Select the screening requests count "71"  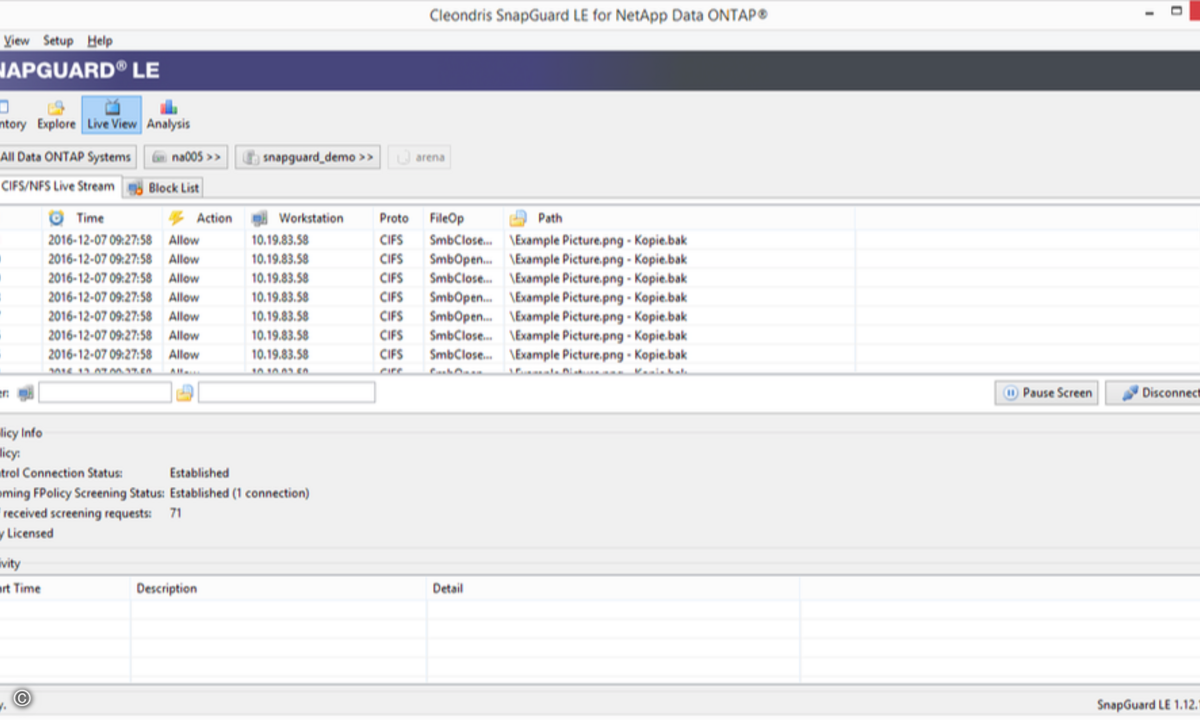(x=177, y=513)
